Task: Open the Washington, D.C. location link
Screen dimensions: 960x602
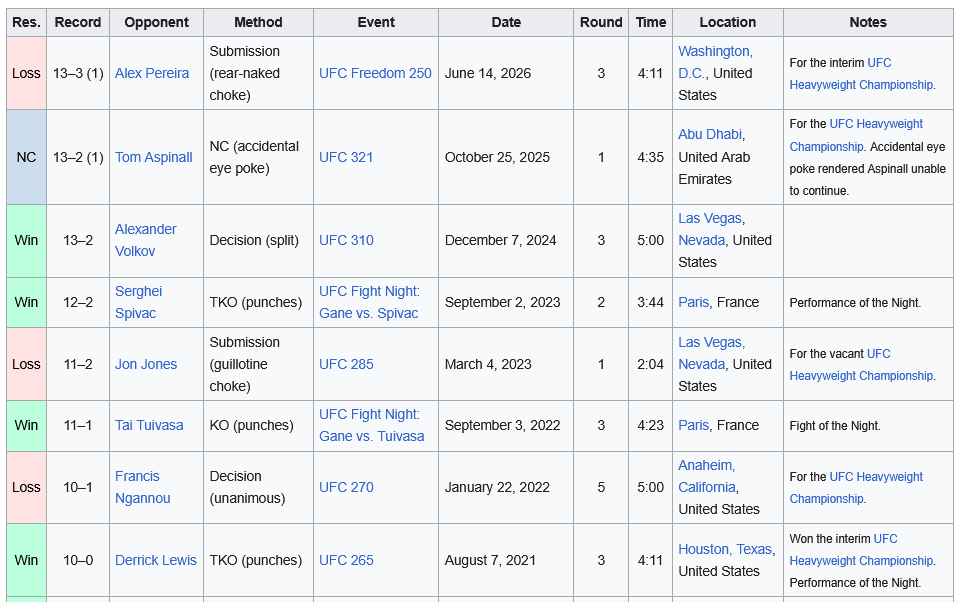Action: pos(715,62)
